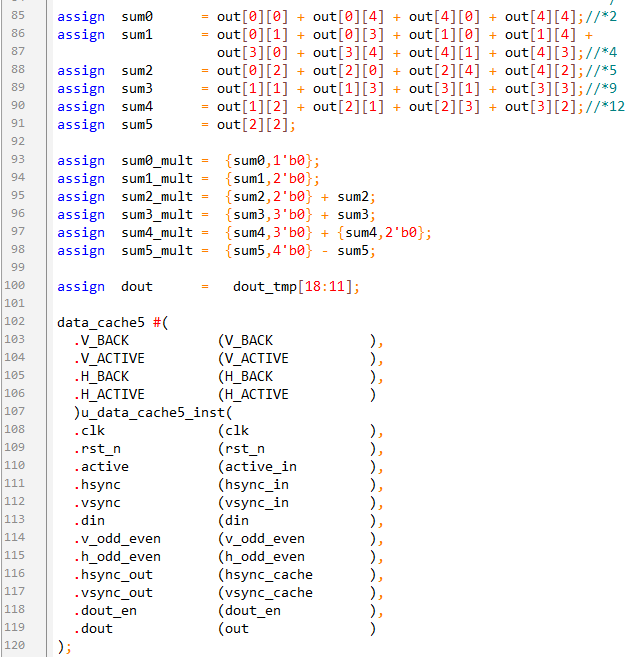Click 'data_cache5' module name on line 102
This screenshot has height=657, width=638.
click(101, 323)
